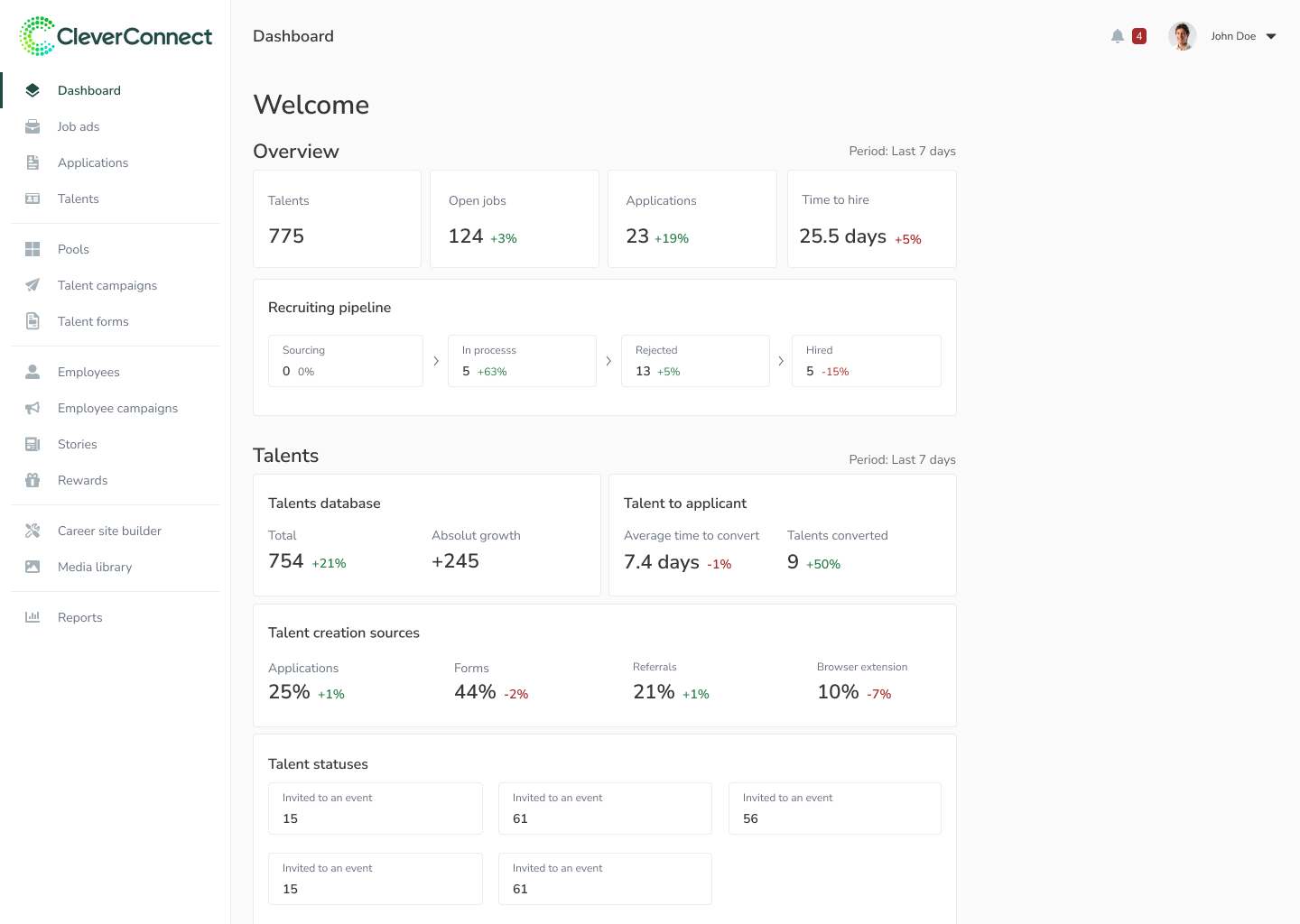Open the Hired pipeline stage card
Screen dimensions: 1300x924
pos(866,361)
